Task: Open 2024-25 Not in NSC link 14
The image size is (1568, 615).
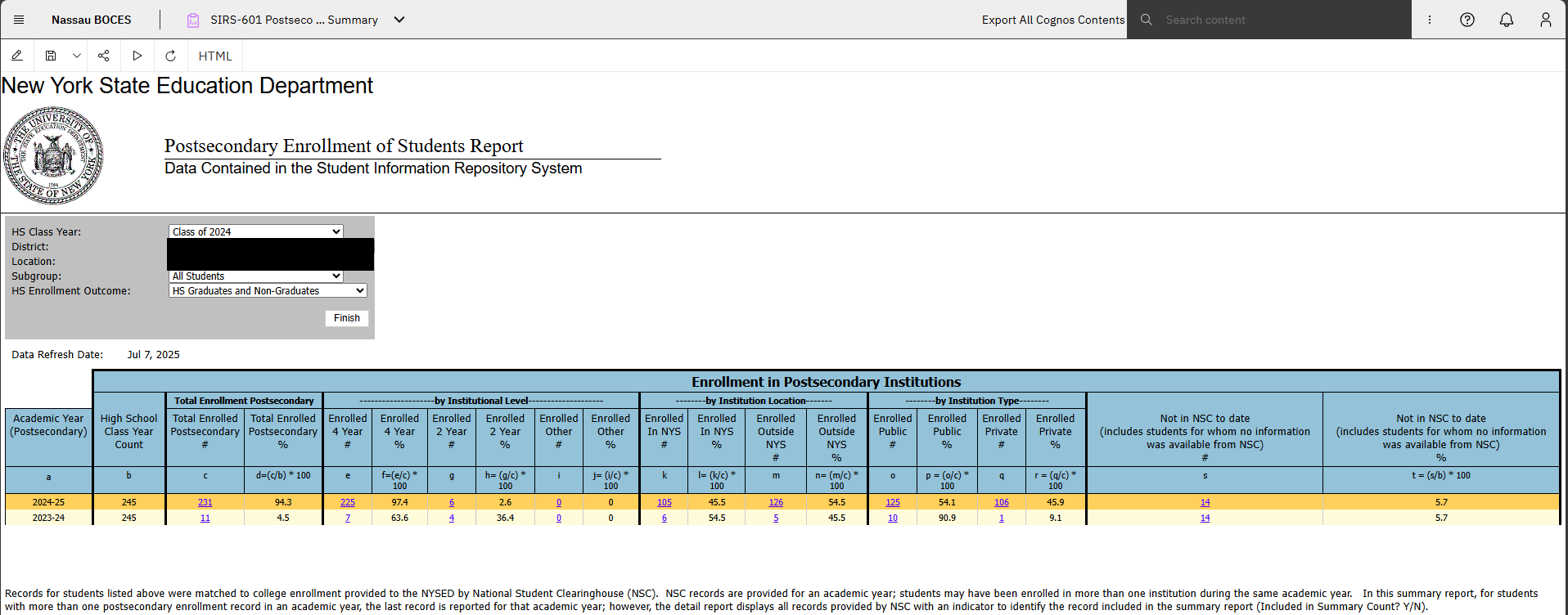Action: tap(1205, 503)
